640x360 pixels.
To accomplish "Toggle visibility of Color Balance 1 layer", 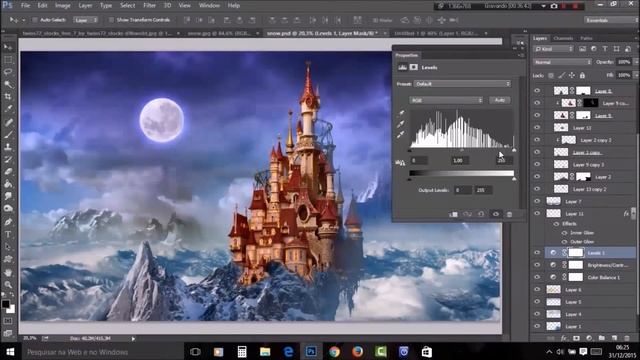I will (537, 277).
